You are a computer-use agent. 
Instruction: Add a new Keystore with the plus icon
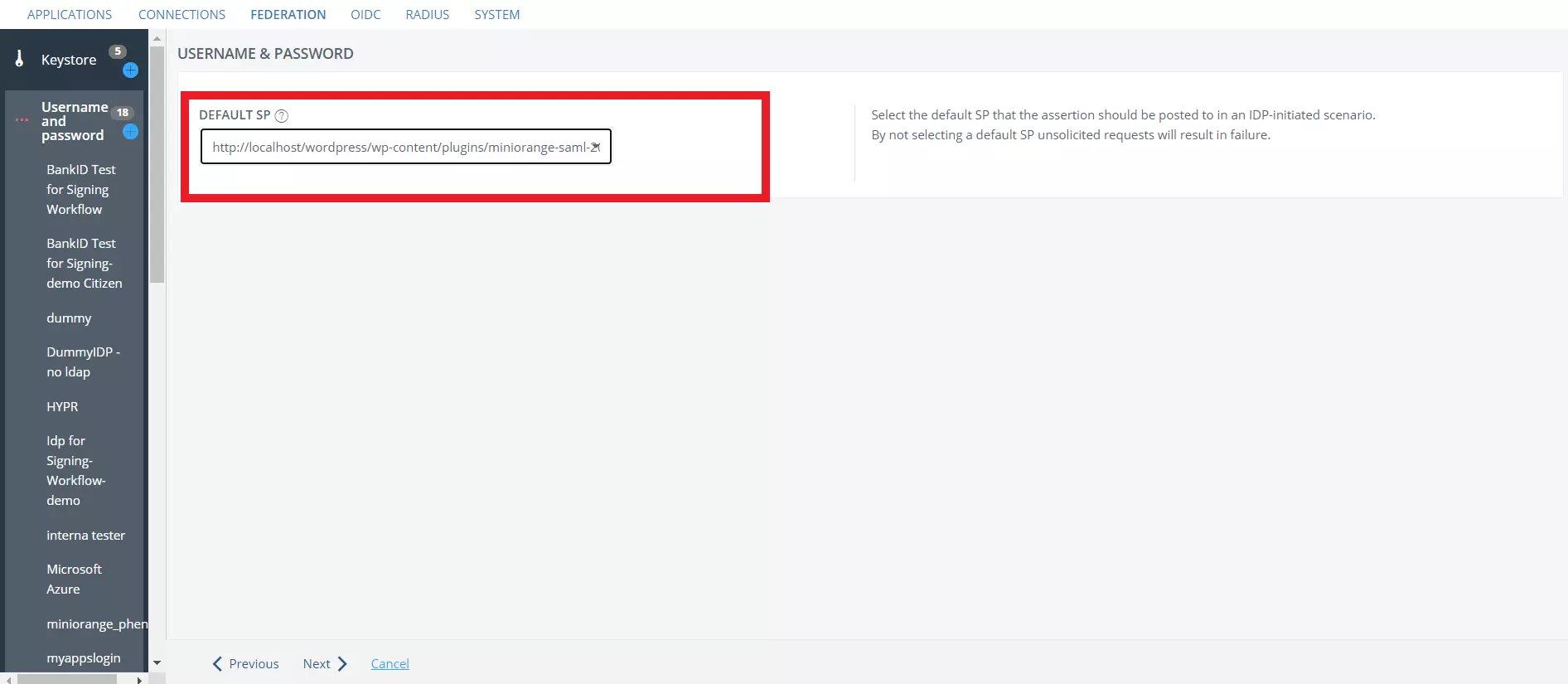130,70
